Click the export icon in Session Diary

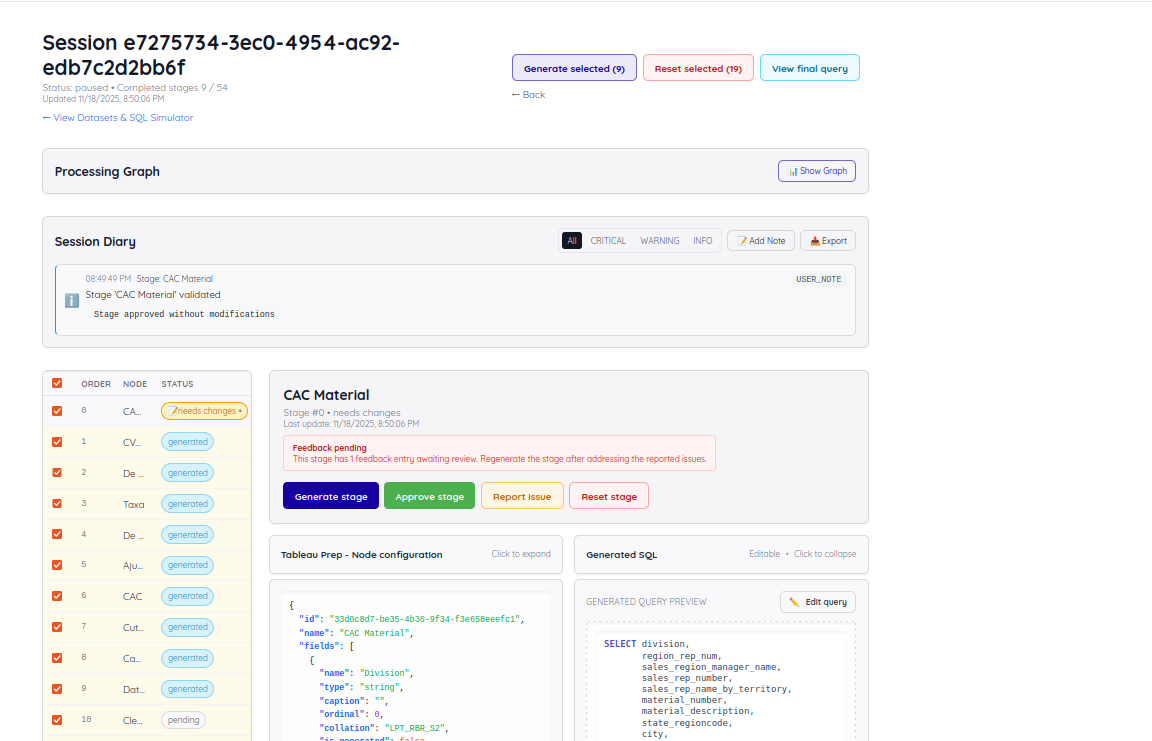(815, 241)
